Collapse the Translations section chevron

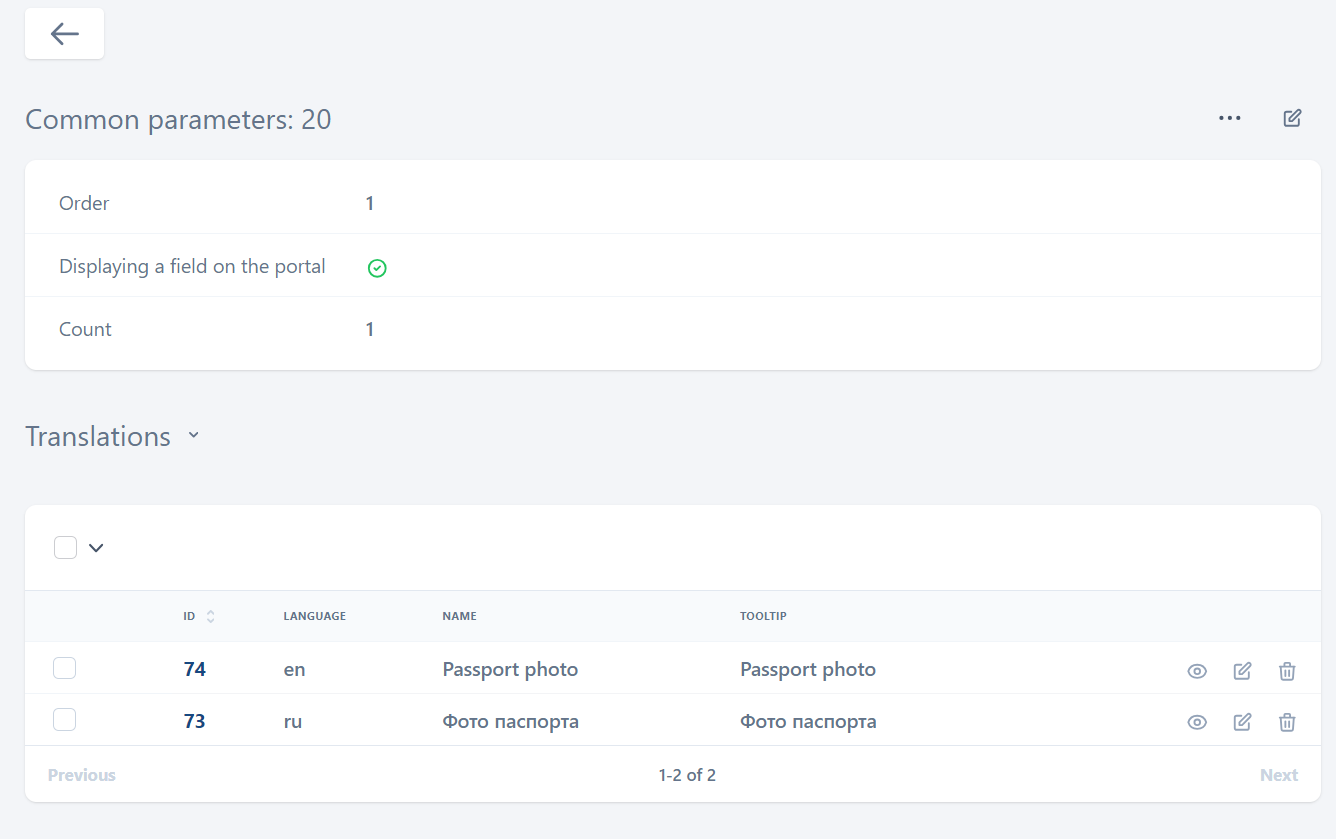(x=194, y=436)
